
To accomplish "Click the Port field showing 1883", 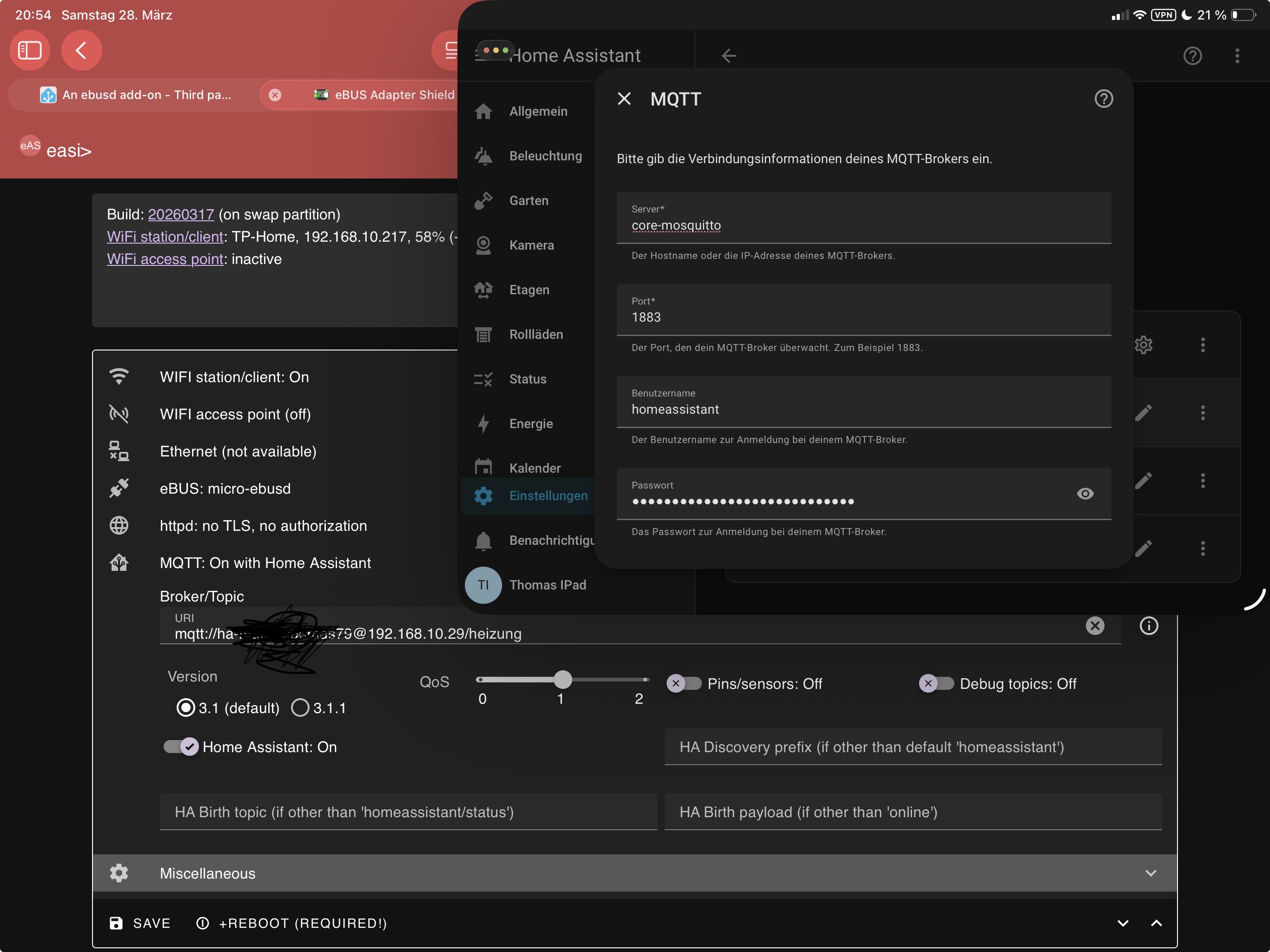I will [864, 310].
